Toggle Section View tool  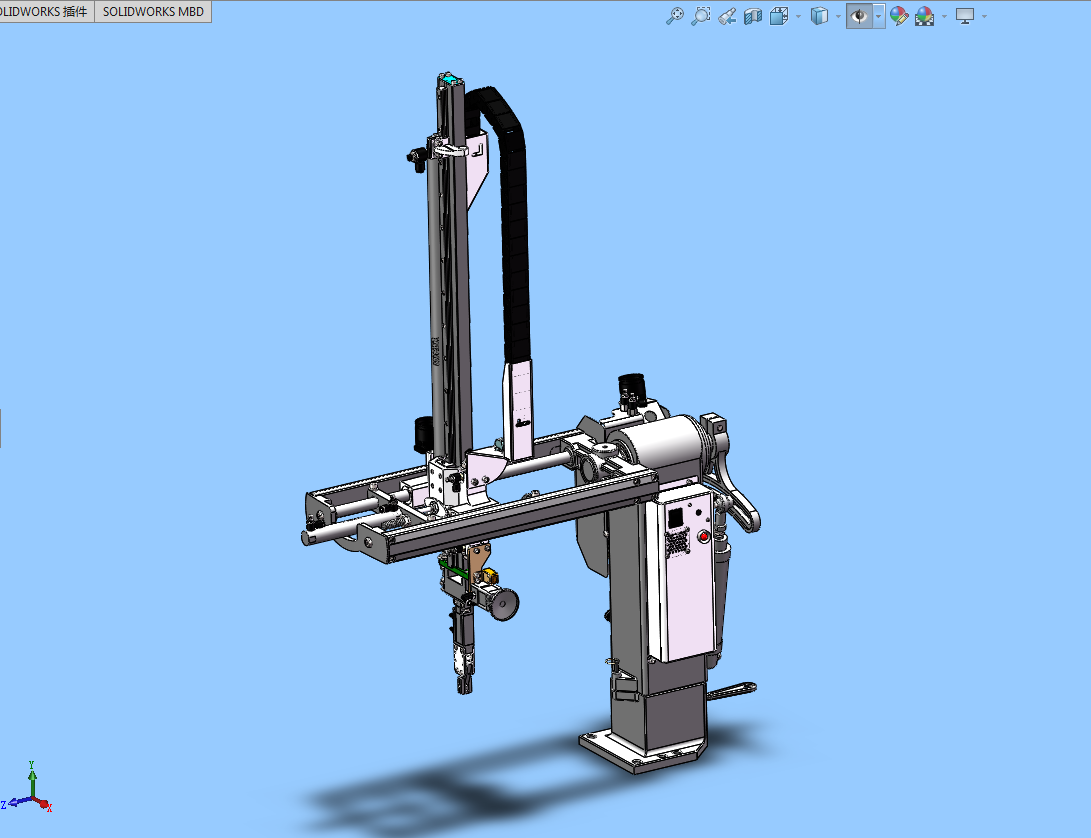(753, 16)
